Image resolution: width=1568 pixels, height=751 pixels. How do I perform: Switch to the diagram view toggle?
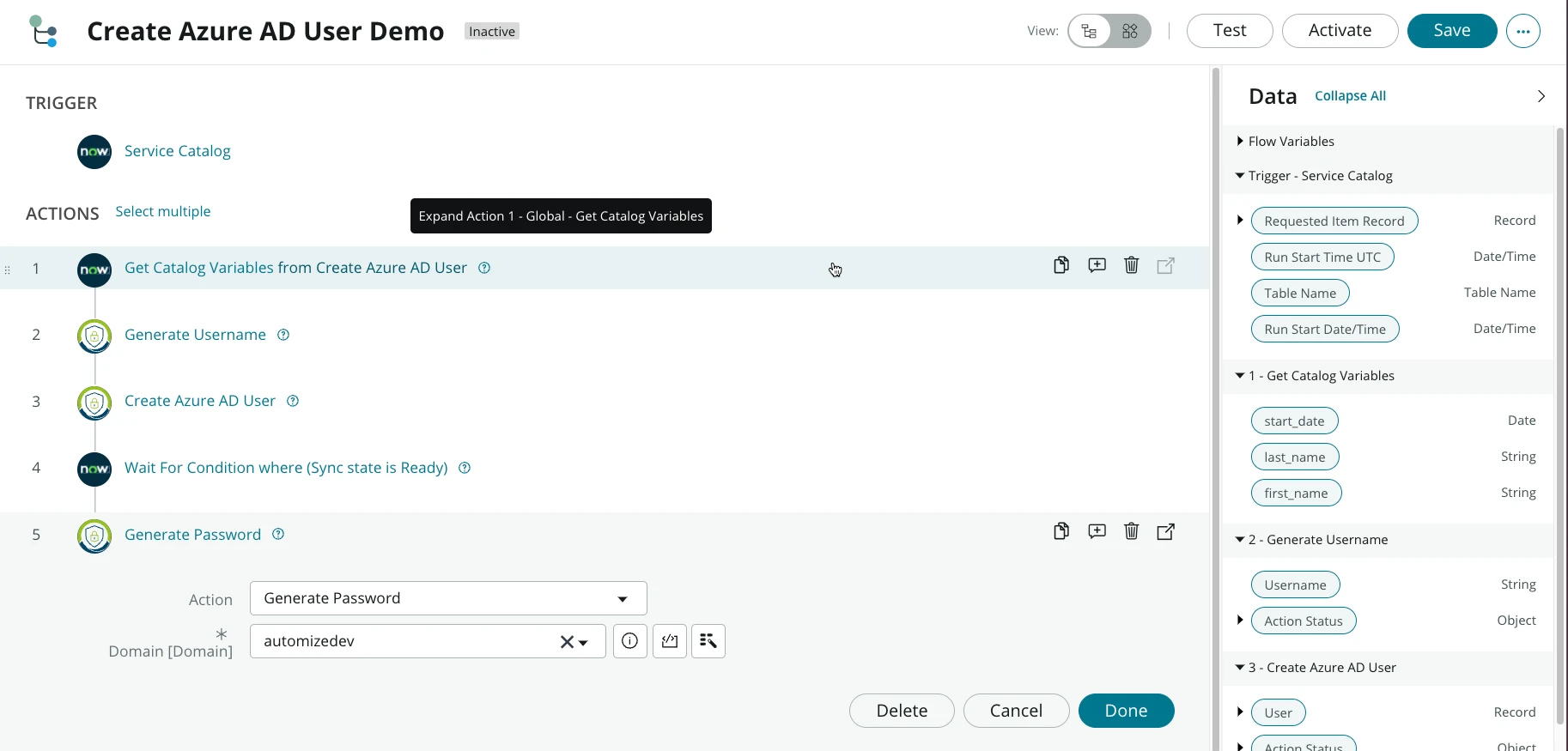point(1130,32)
